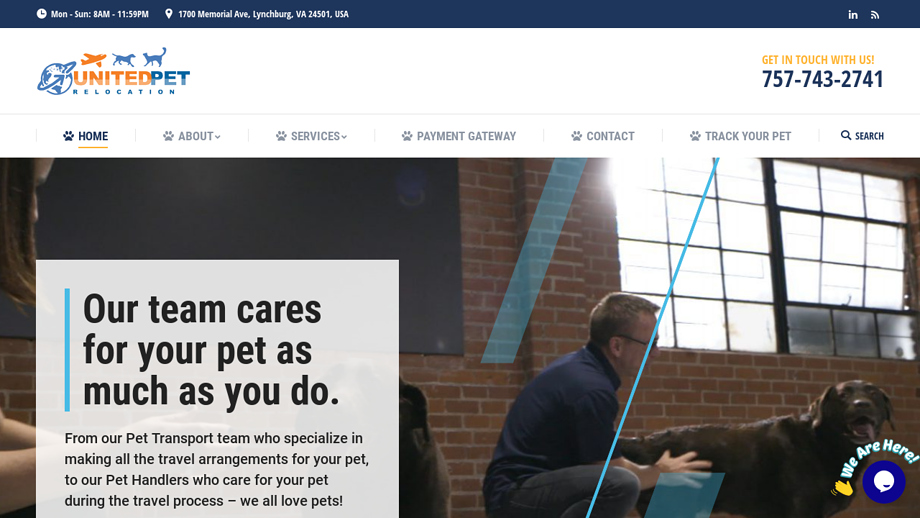Click the United Pet Relocation logo
Image resolution: width=920 pixels, height=518 pixels.
[113, 71]
